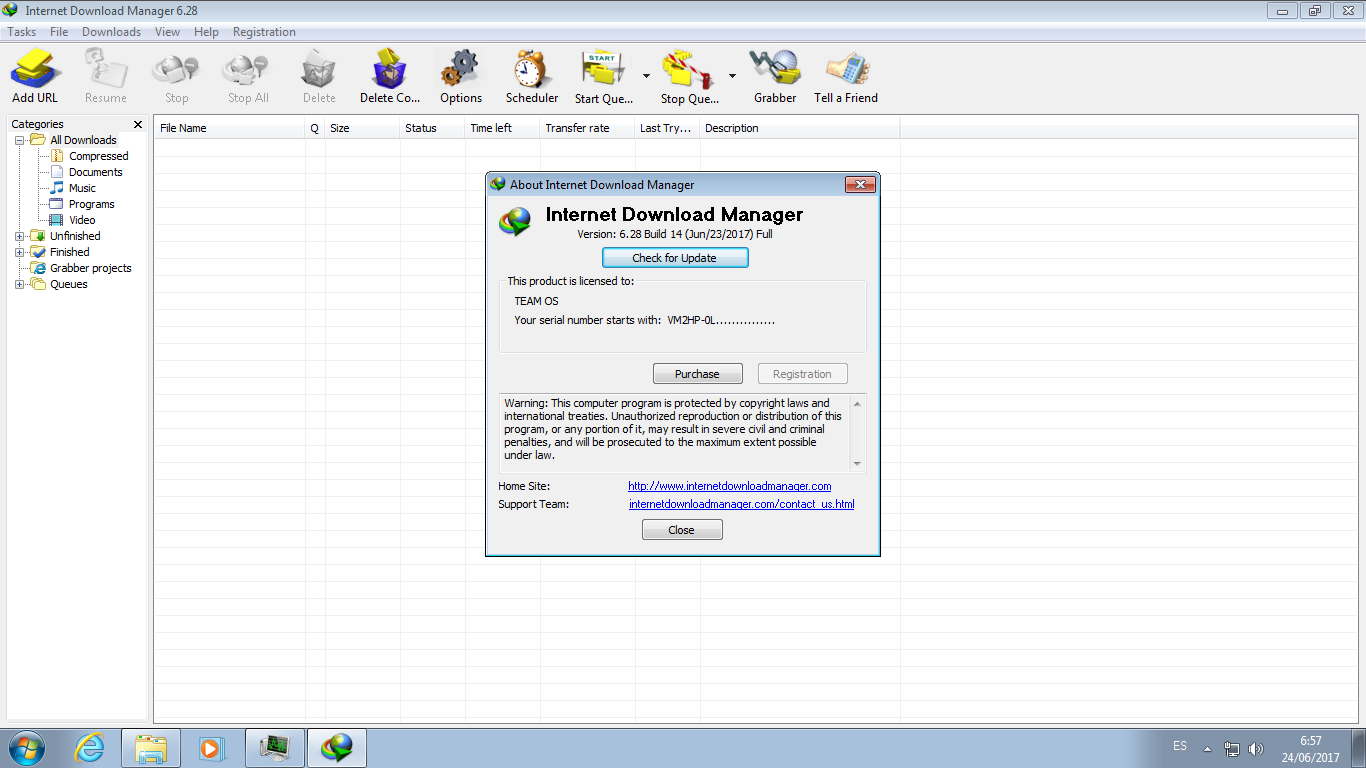Sort by File Name column header
This screenshot has height=768, width=1366.
[x=230, y=128]
